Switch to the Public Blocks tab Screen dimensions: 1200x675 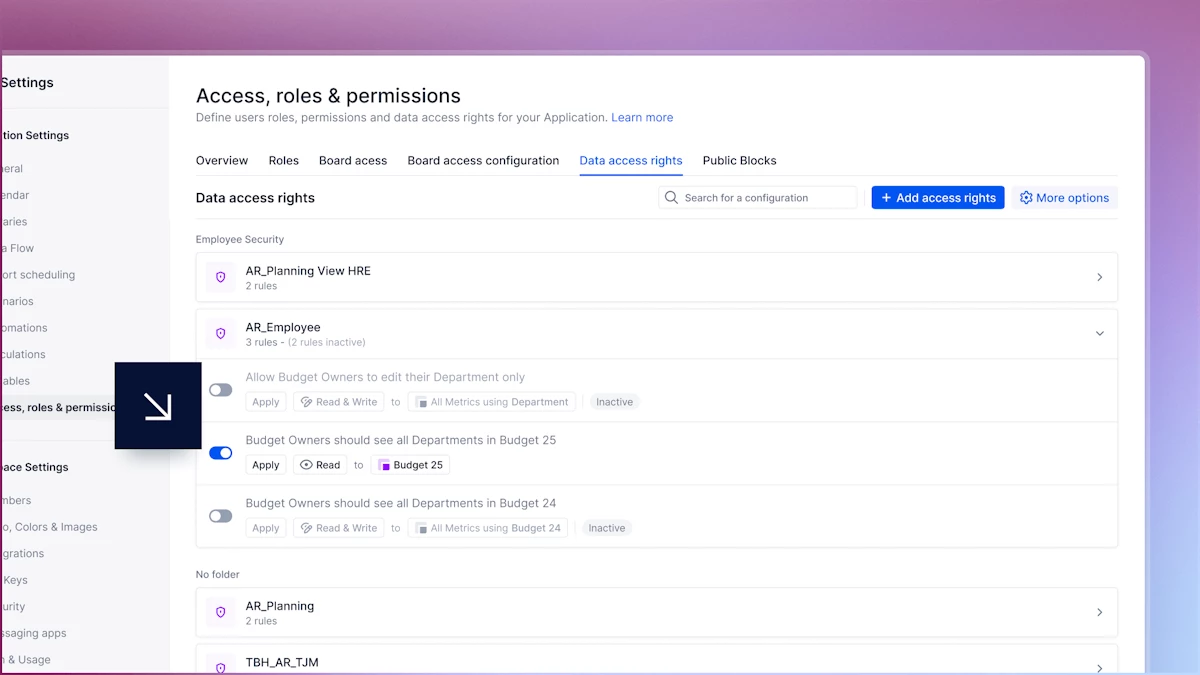point(739,160)
